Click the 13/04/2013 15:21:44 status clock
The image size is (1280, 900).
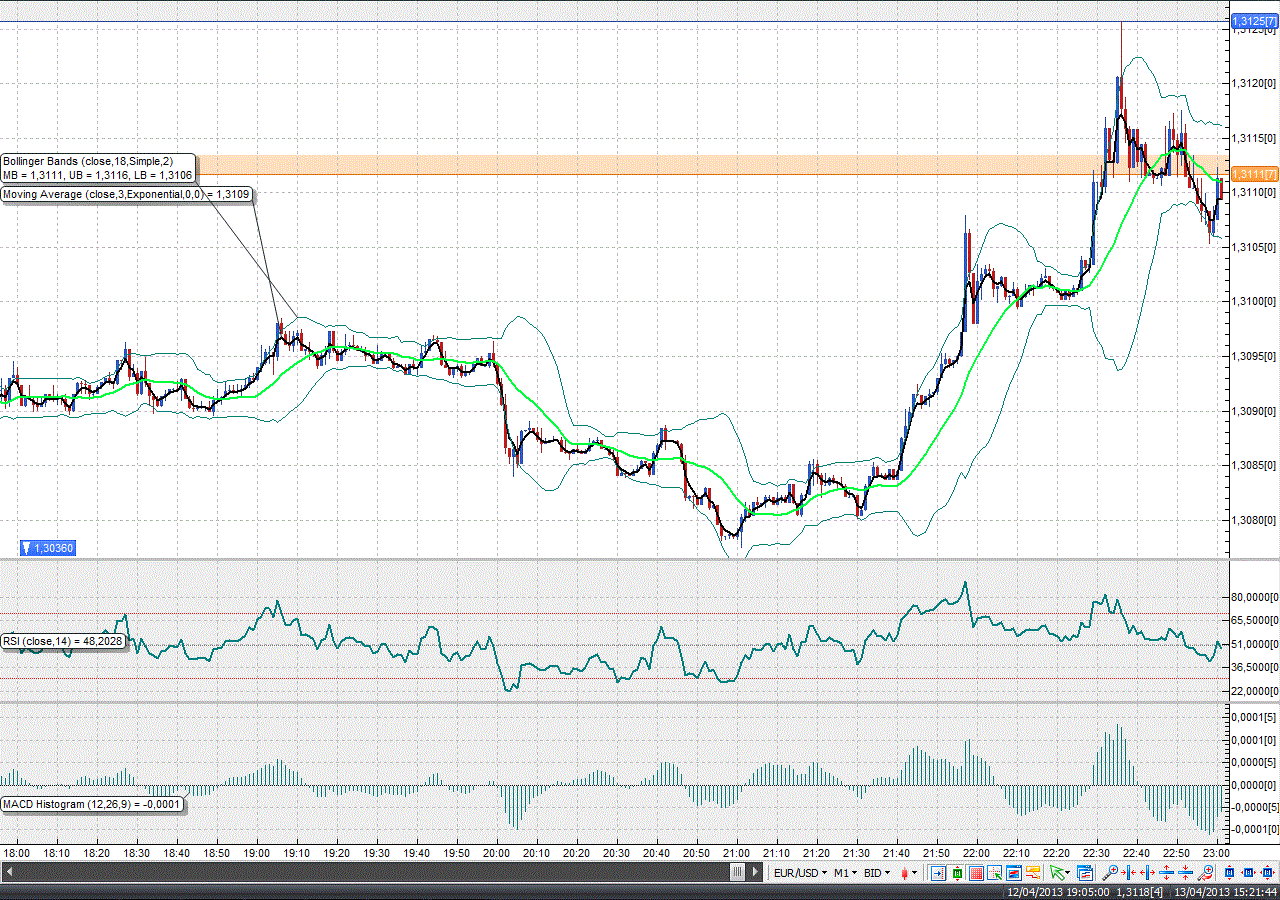1224,892
